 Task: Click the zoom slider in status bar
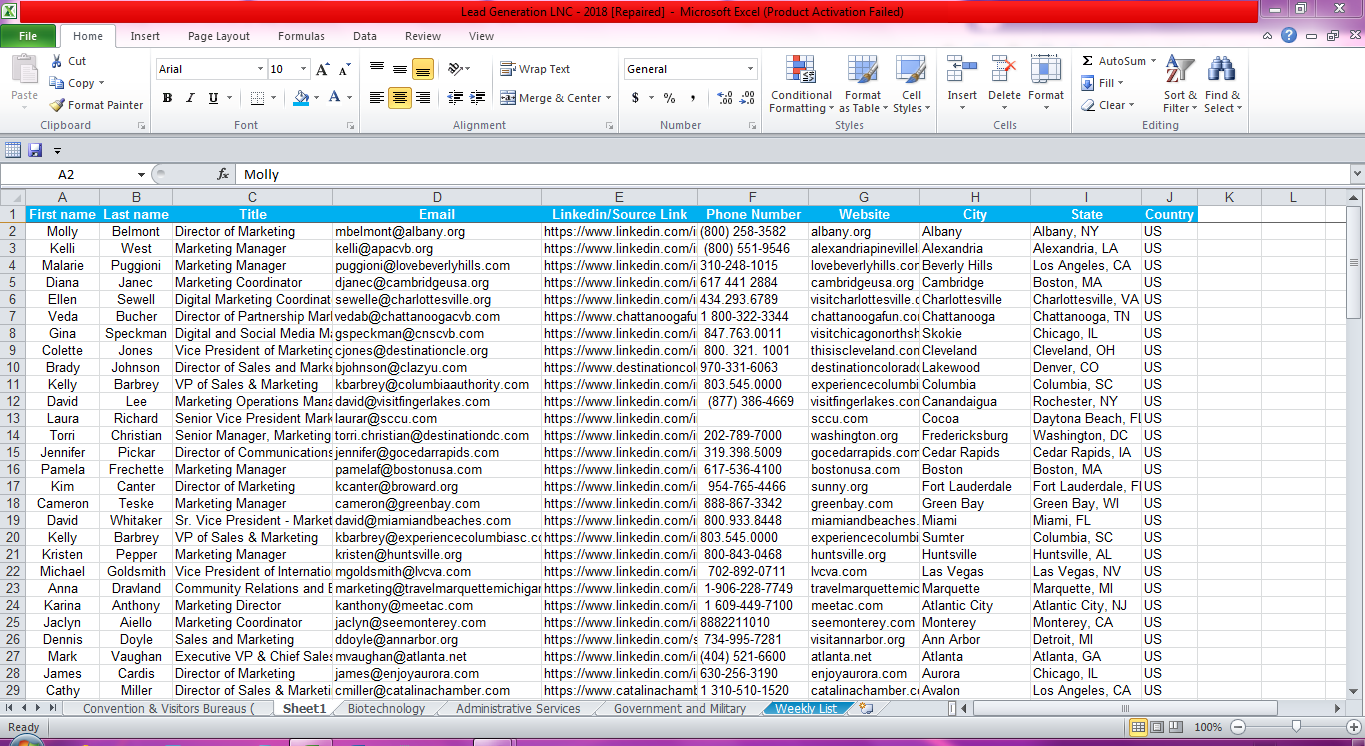(1296, 727)
